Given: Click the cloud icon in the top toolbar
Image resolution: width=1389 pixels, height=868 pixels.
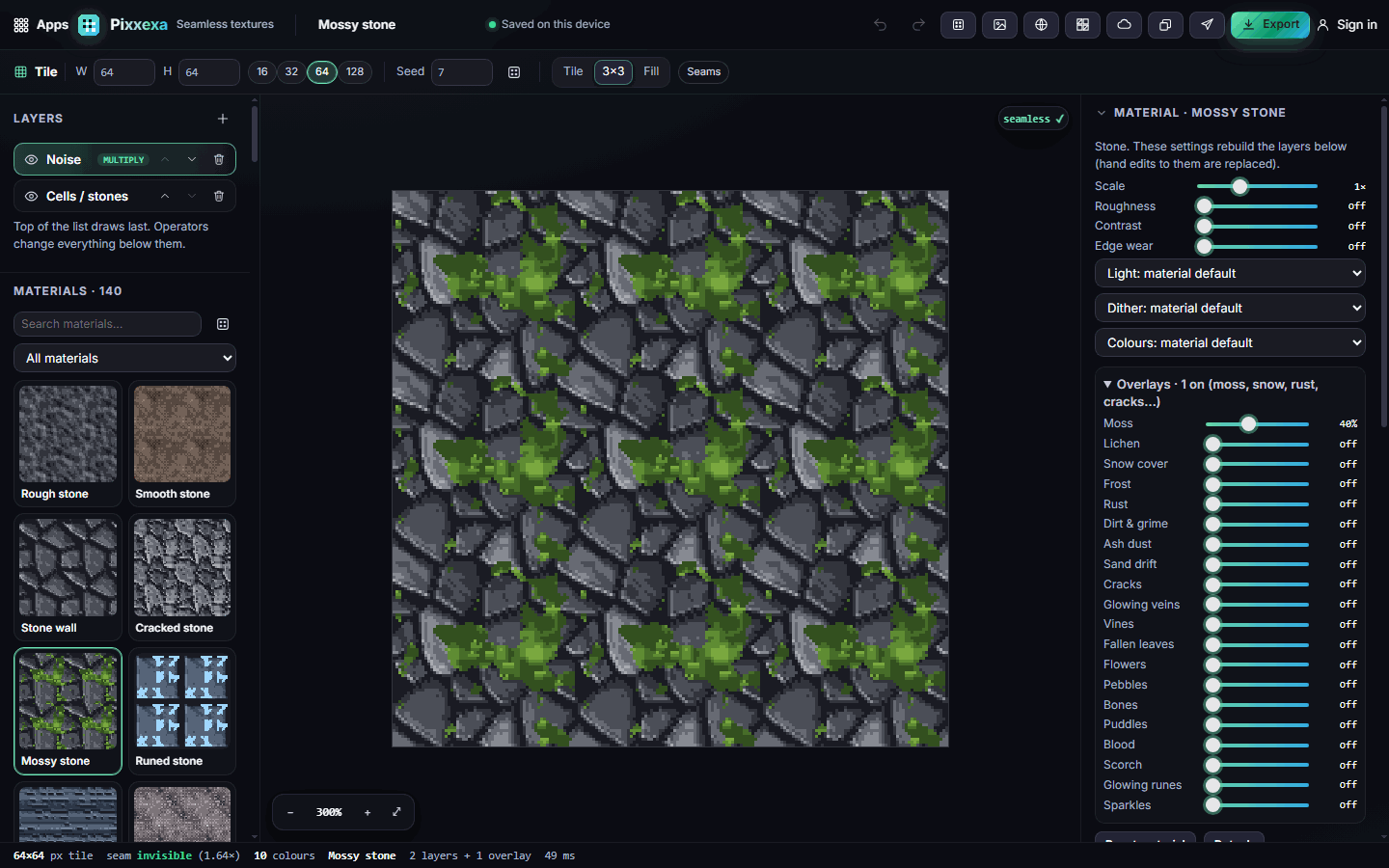Looking at the screenshot, I should [1124, 25].
